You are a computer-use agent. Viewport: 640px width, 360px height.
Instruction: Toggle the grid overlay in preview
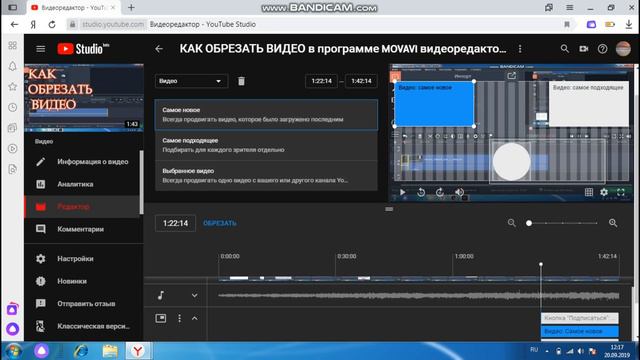(589, 192)
